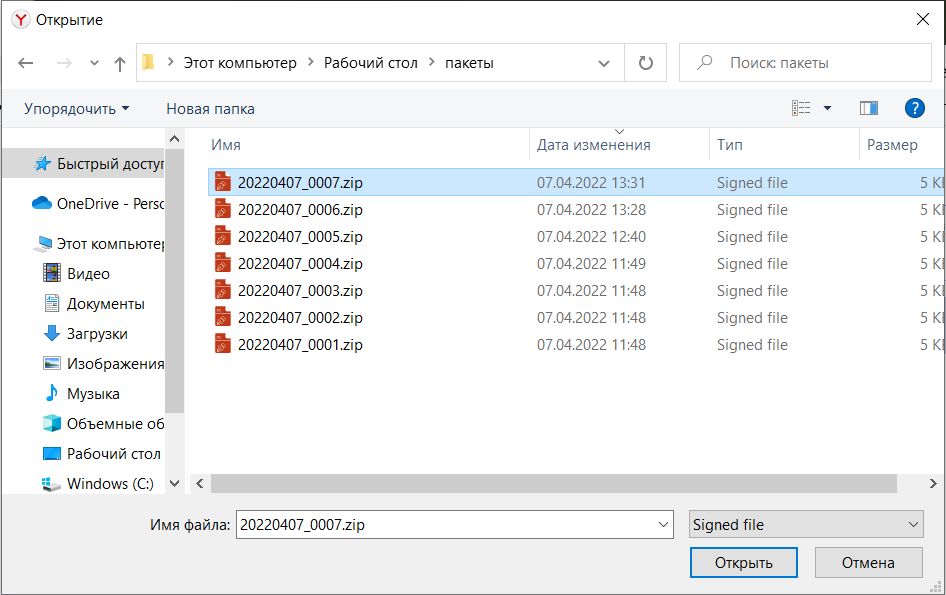Expand the address bar history dropdown

[604, 63]
